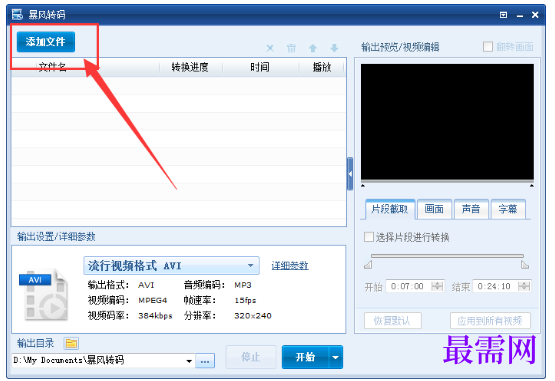This screenshot has height=381, width=555.
Task: Browse output directory with ... button
Action: click(205, 361)
